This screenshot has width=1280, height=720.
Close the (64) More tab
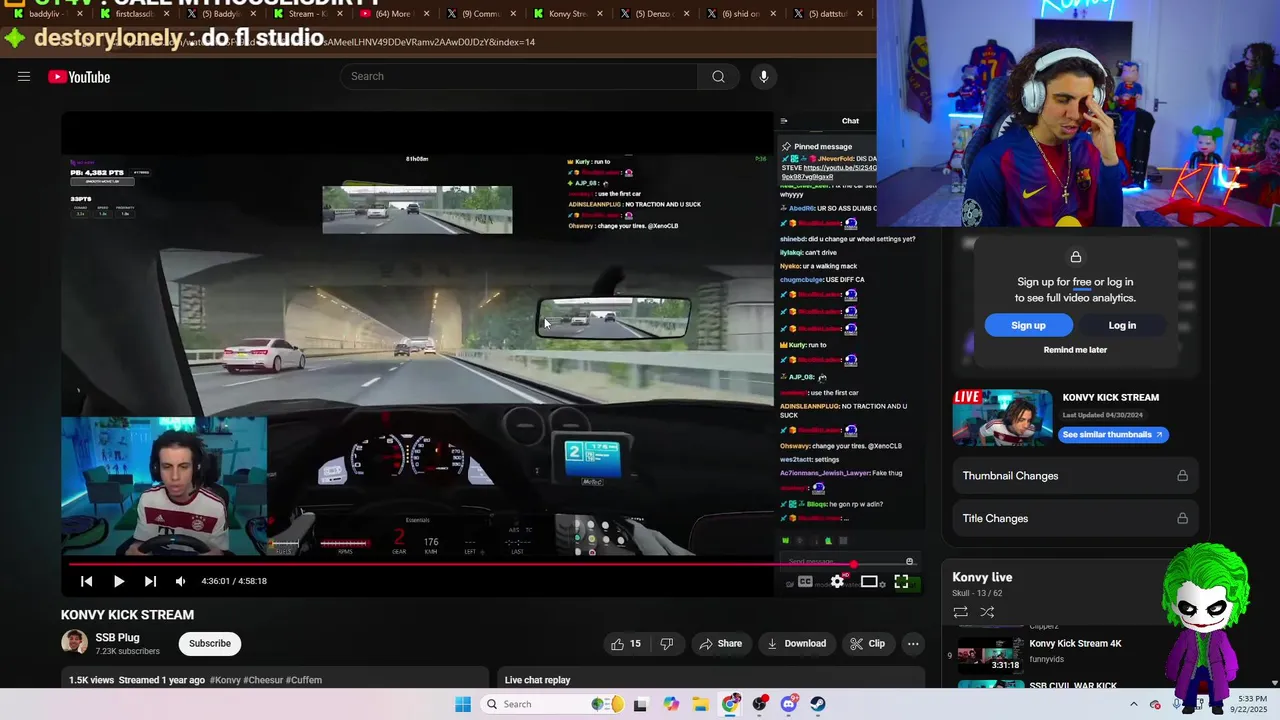pos(427,14)
